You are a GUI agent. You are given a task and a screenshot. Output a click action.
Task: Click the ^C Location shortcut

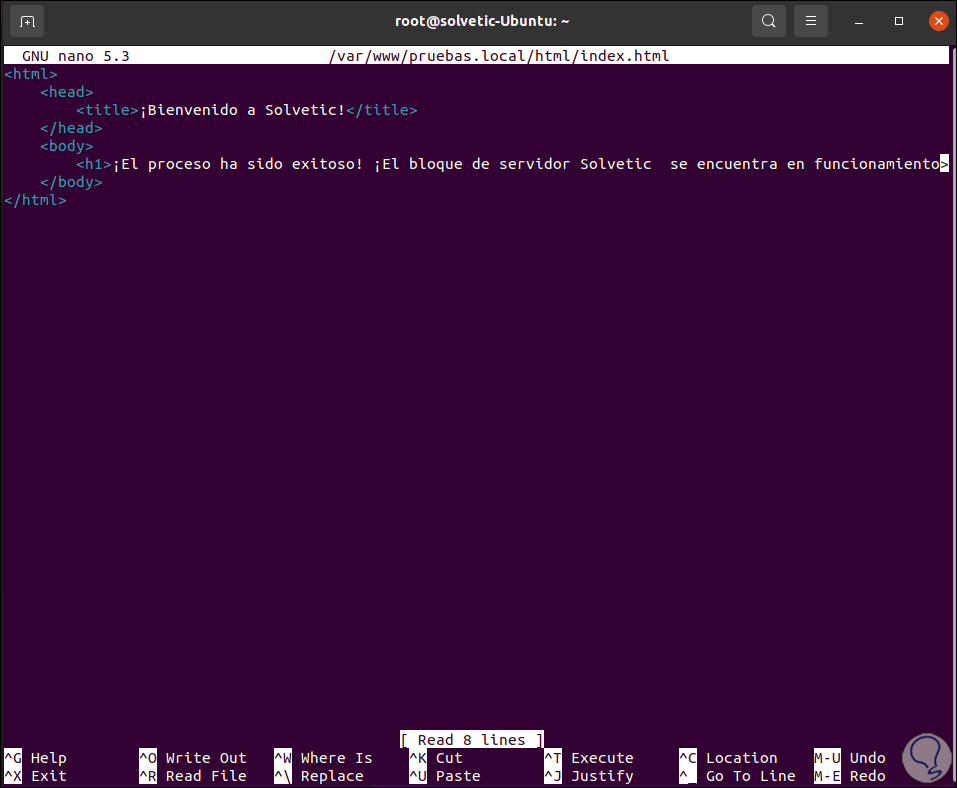click(x=728, y=758)
